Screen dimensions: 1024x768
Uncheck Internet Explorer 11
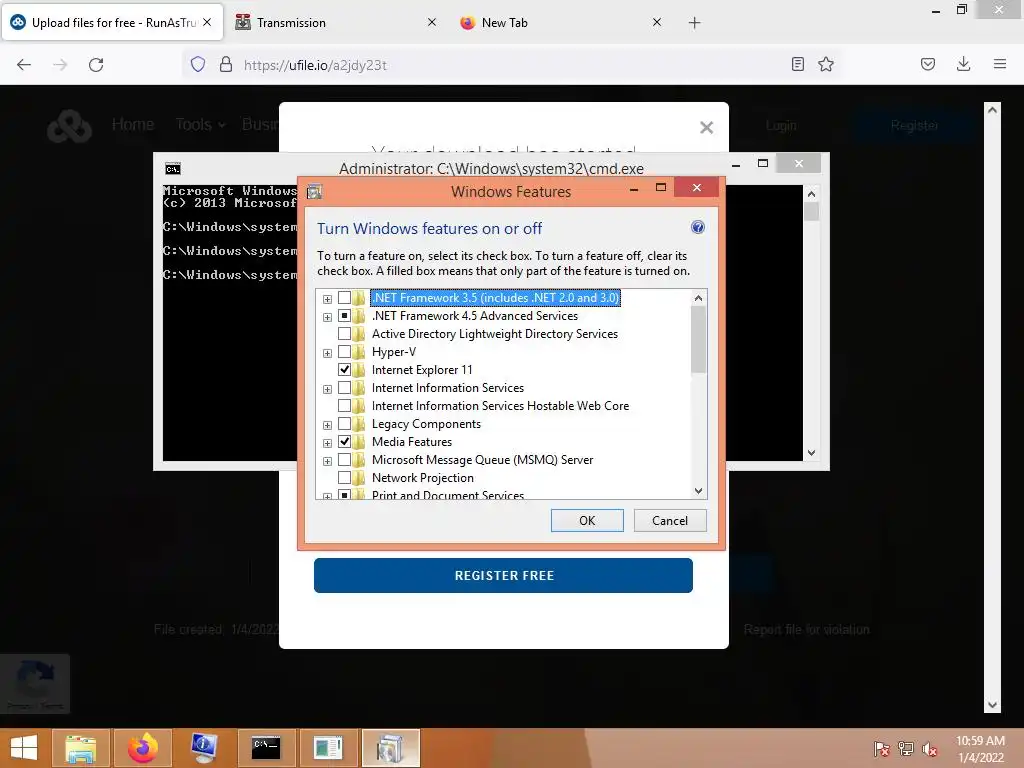click(344, 370)
